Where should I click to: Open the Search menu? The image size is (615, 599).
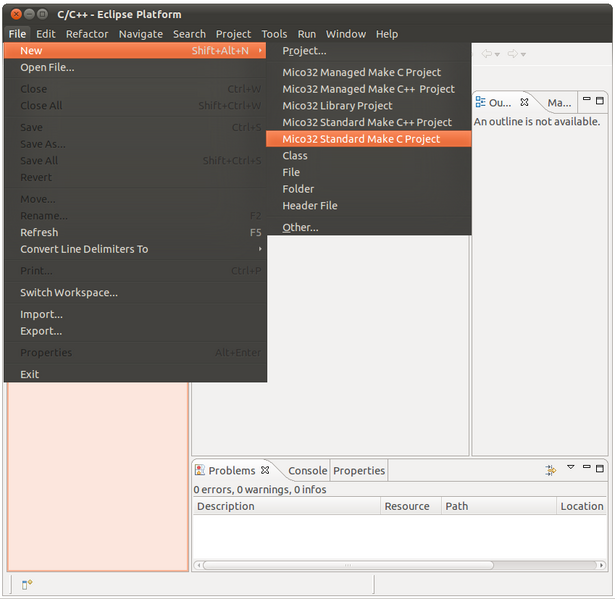click(x=189, y=34)
